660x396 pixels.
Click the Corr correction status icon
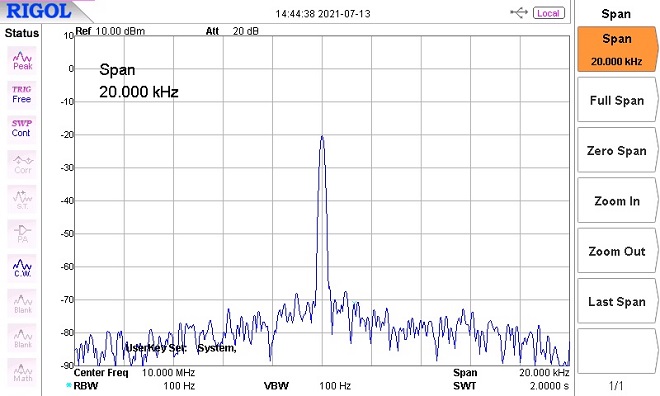[x=22, y=164]
